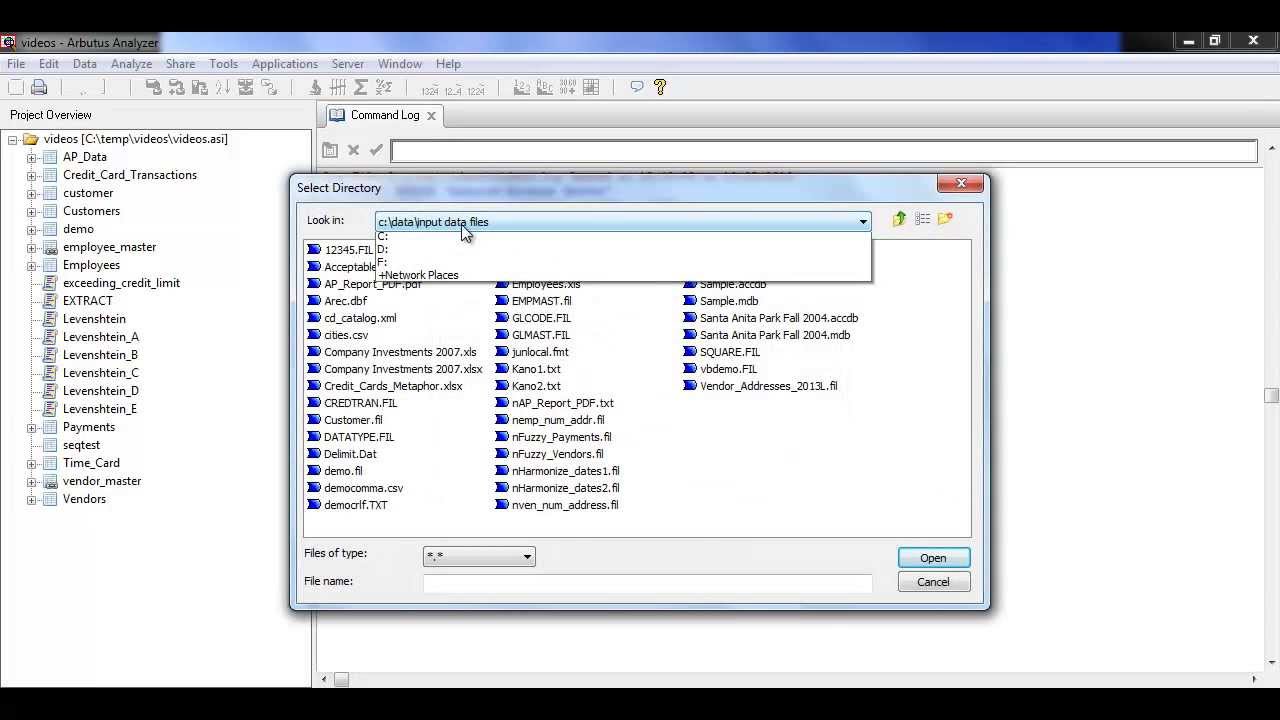Click the 12_4 Gaps toolbar icon
Screen dimensions: 1280x720
coord(452,88)
